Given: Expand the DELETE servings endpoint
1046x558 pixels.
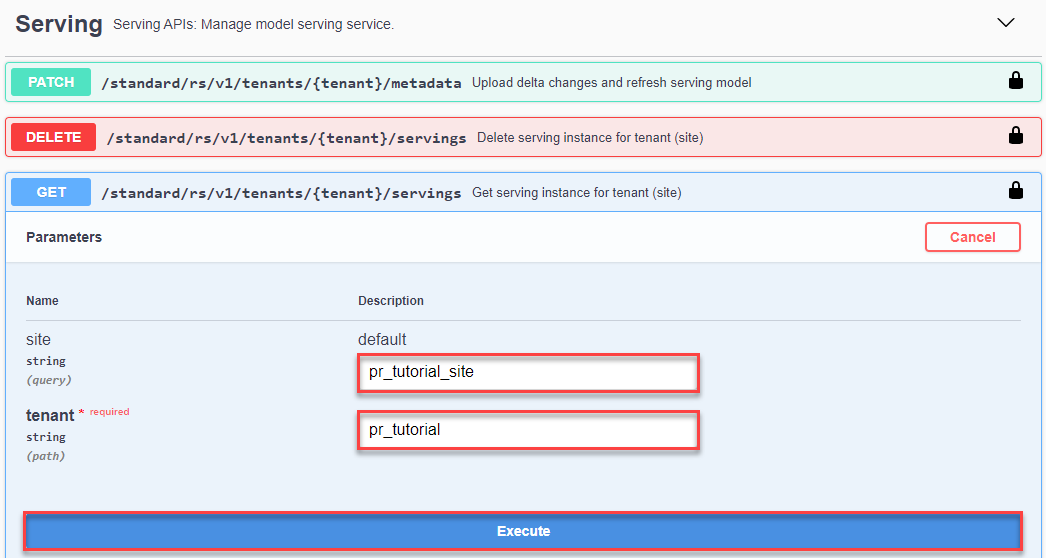Looking at the screenshot, I should tap(523, 137).
